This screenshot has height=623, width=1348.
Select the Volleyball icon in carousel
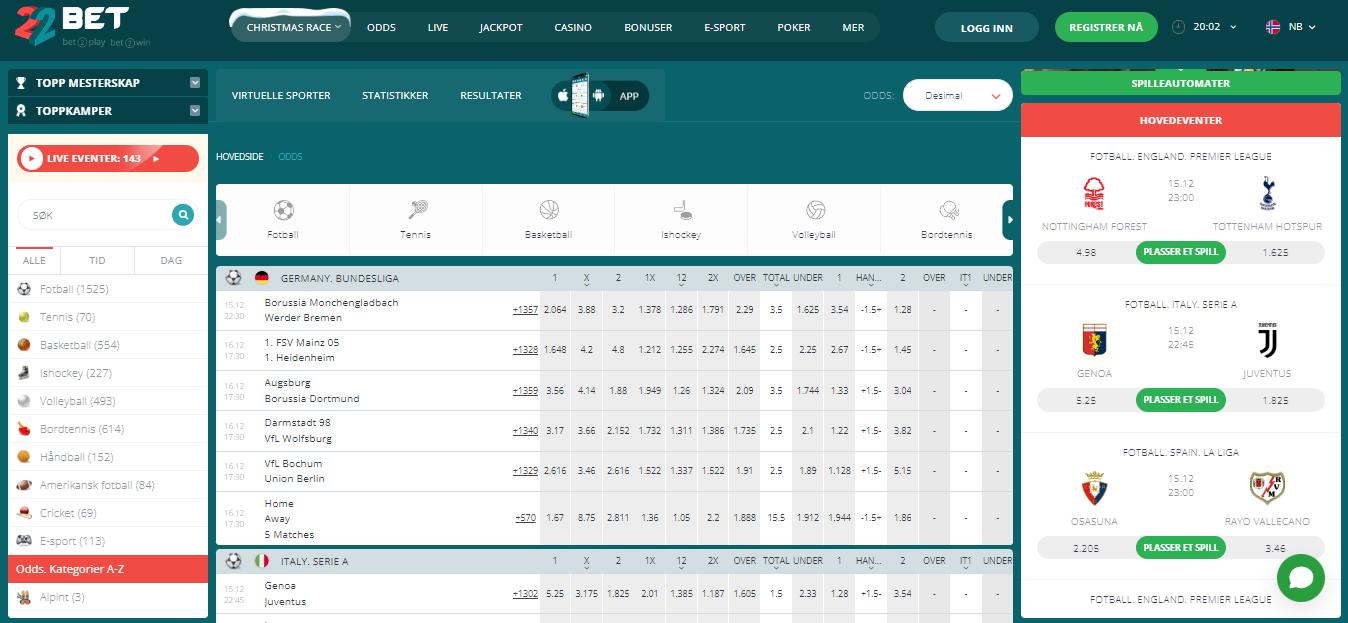tap(815, 211)
